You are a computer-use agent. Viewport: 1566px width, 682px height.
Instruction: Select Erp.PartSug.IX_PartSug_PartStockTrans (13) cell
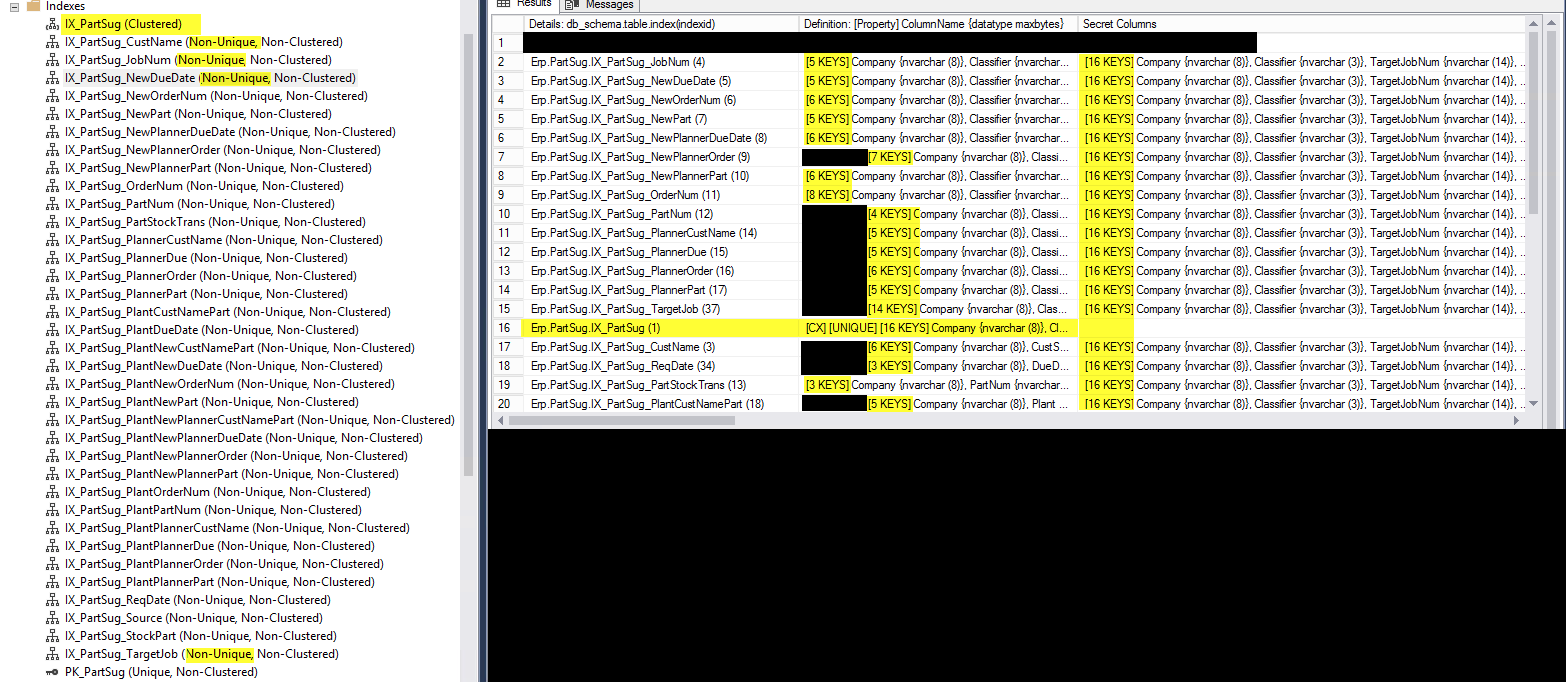point(660,385)
